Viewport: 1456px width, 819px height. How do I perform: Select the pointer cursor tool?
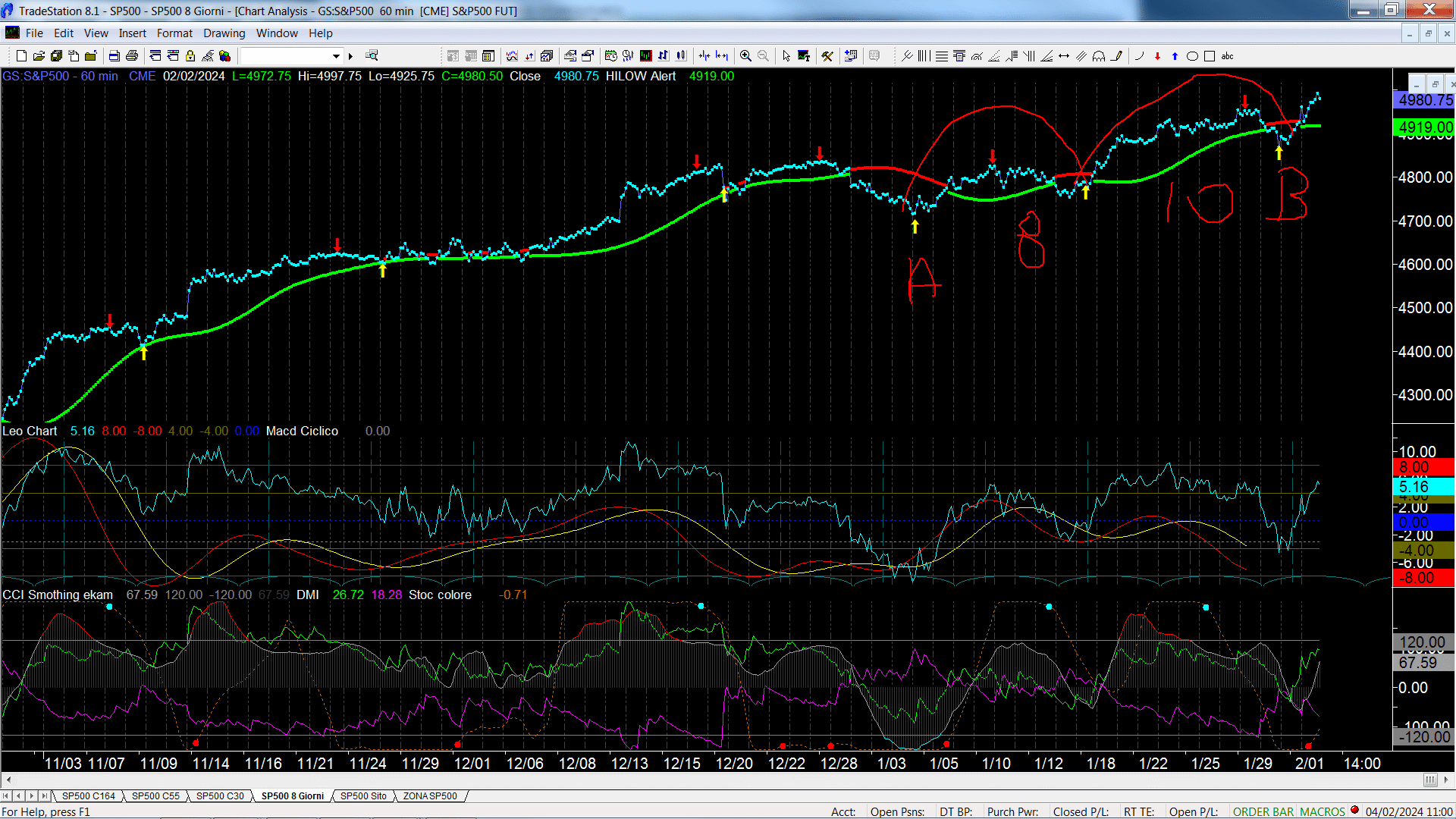coord(786,56)
